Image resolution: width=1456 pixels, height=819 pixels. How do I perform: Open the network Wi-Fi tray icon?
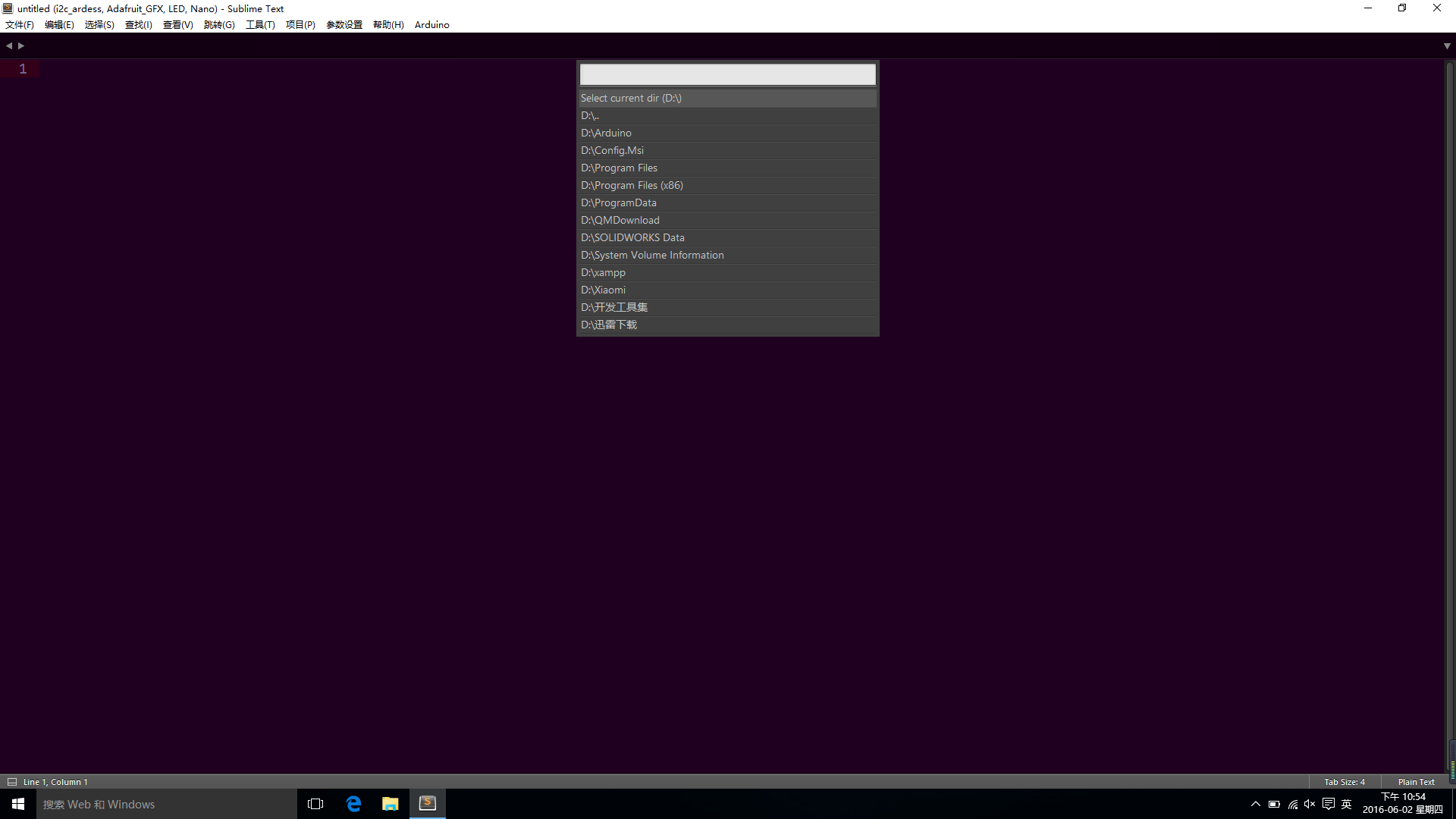click(x=1292, y=804)
